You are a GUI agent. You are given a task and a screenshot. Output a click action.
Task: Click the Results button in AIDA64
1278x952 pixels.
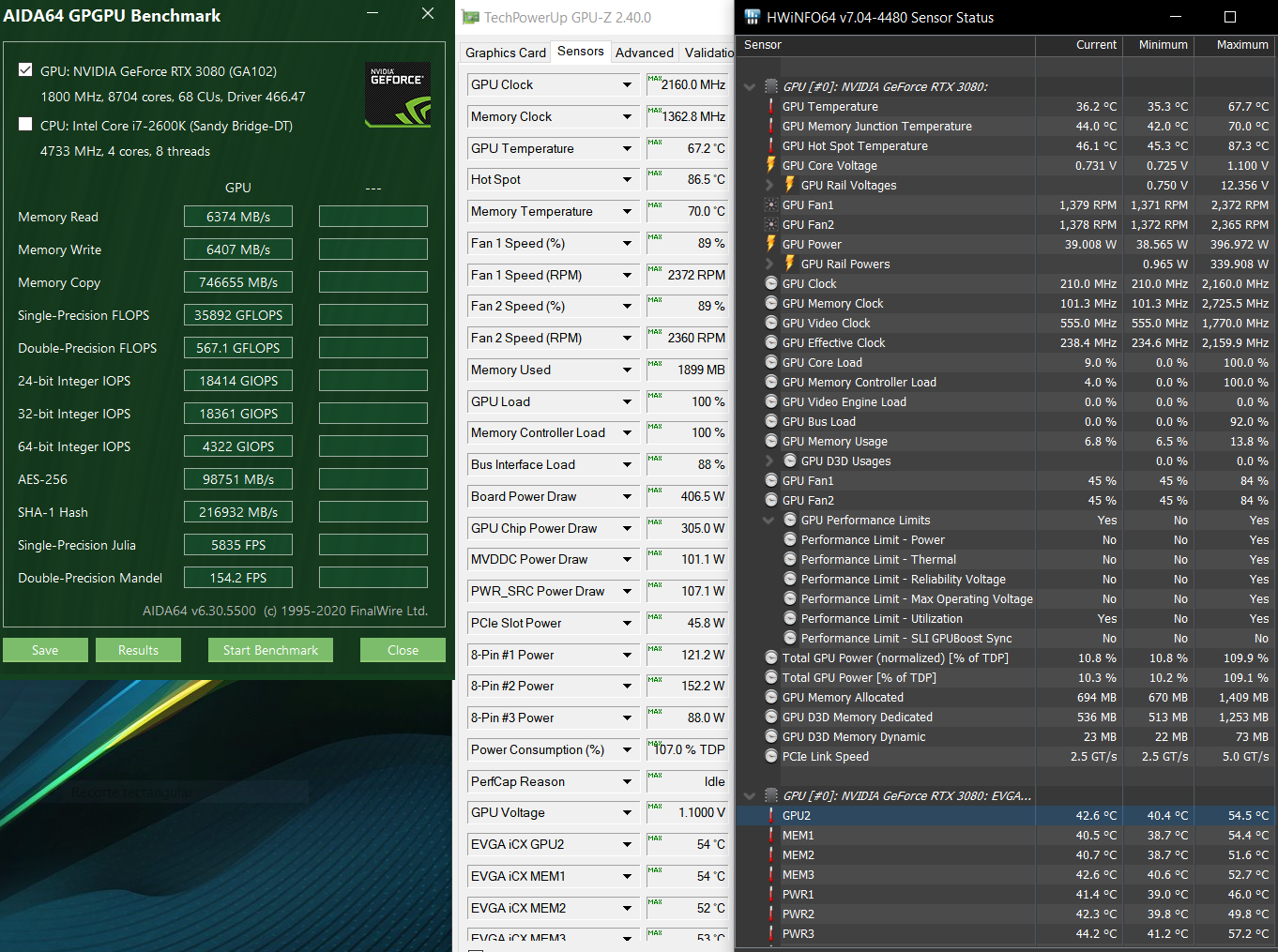pos(138,650)
